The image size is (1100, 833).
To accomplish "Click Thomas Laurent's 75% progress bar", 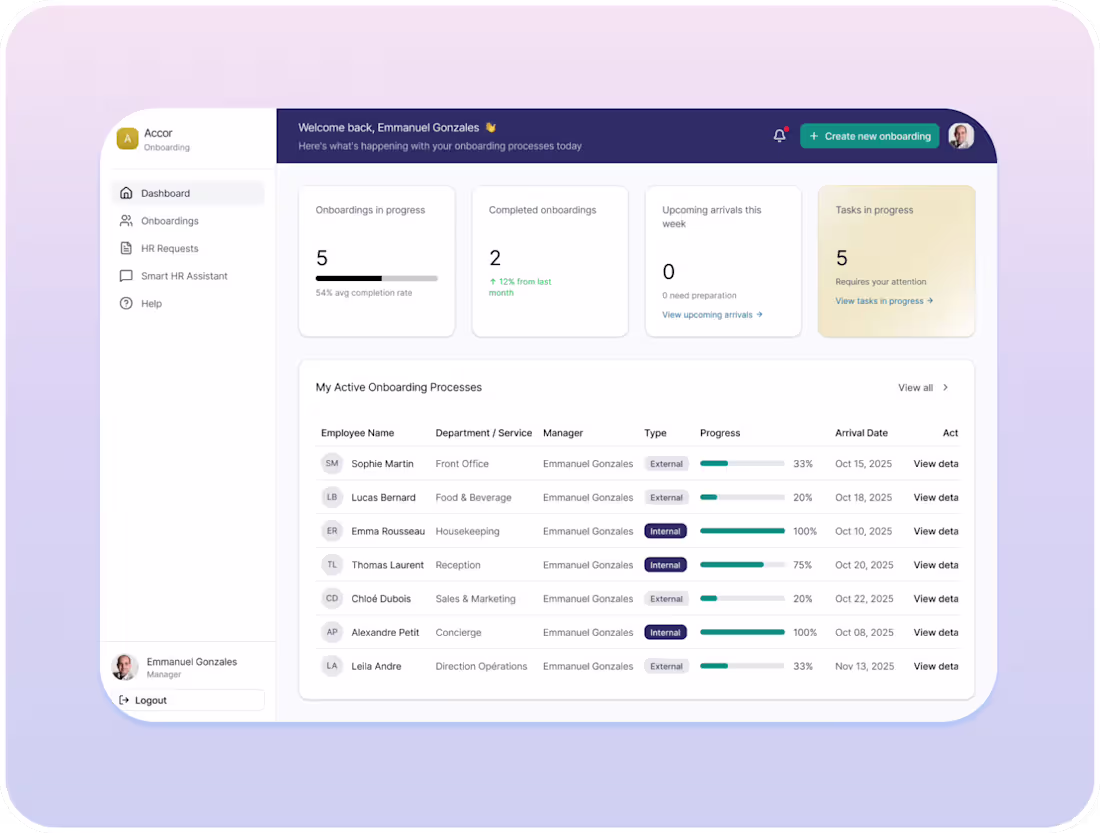I will [x=742, y=565].
